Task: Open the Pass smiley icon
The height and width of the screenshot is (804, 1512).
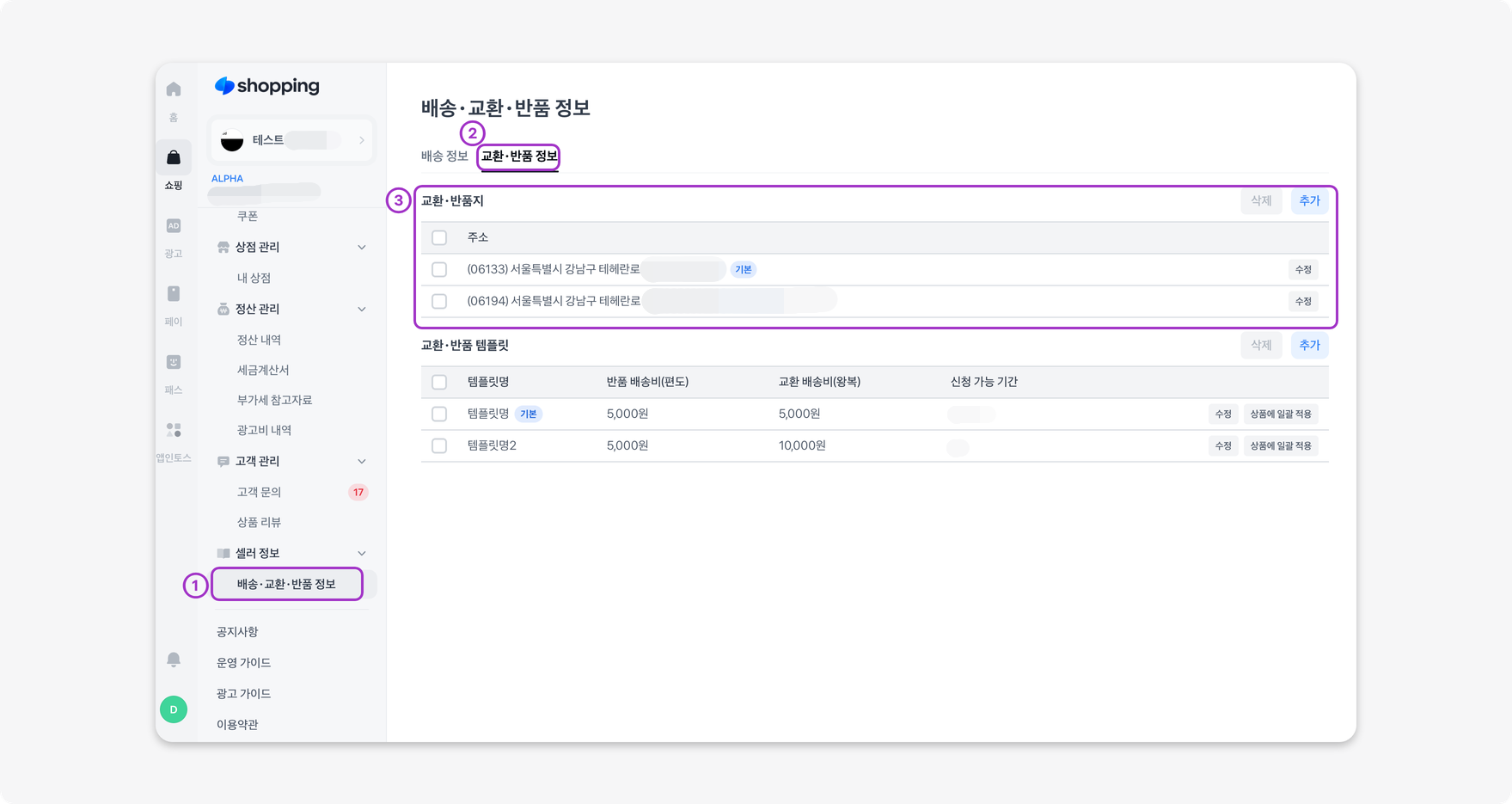Action: click(174, 362)
